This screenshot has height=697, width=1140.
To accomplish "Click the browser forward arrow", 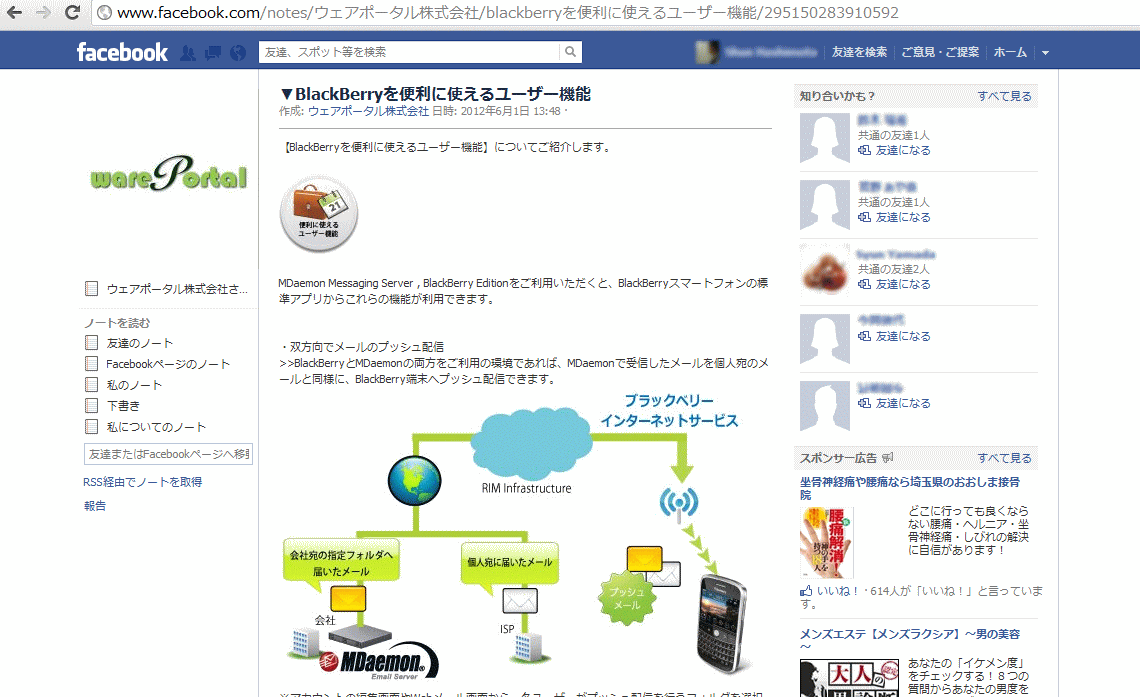I will tap(44, 12).
